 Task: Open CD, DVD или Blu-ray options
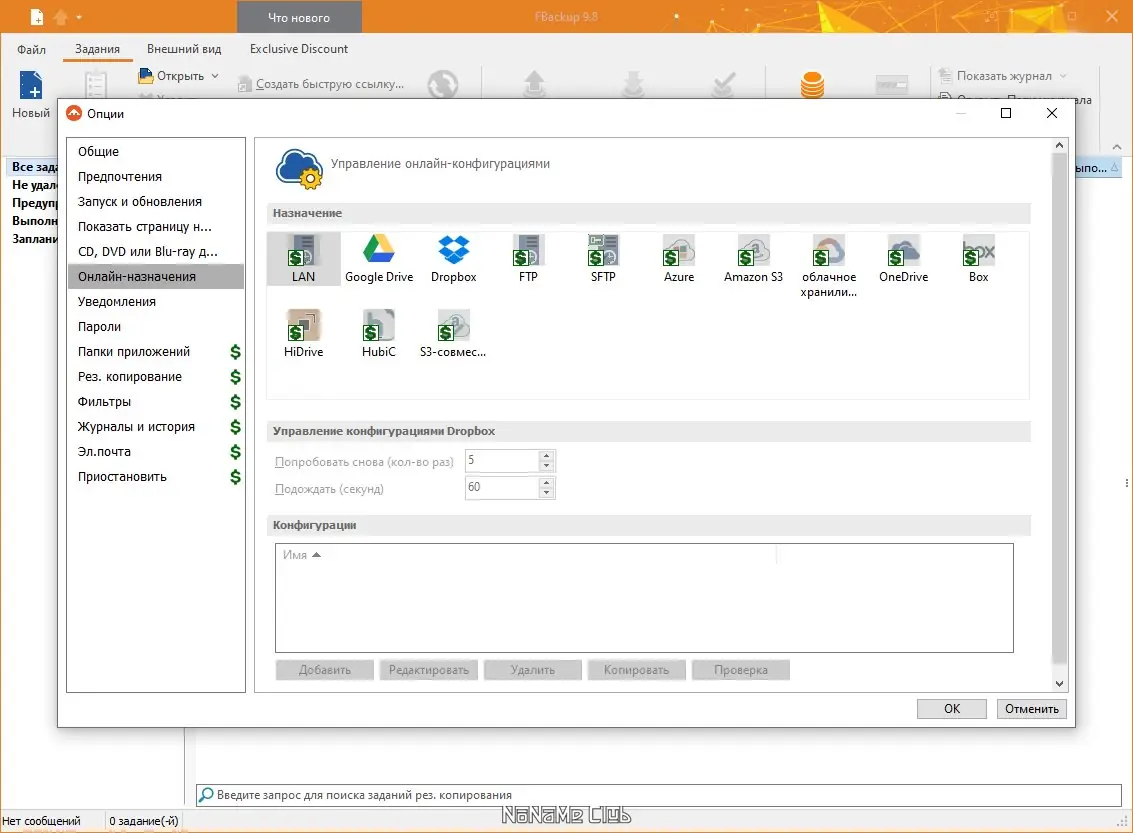(x=155, y=251)
